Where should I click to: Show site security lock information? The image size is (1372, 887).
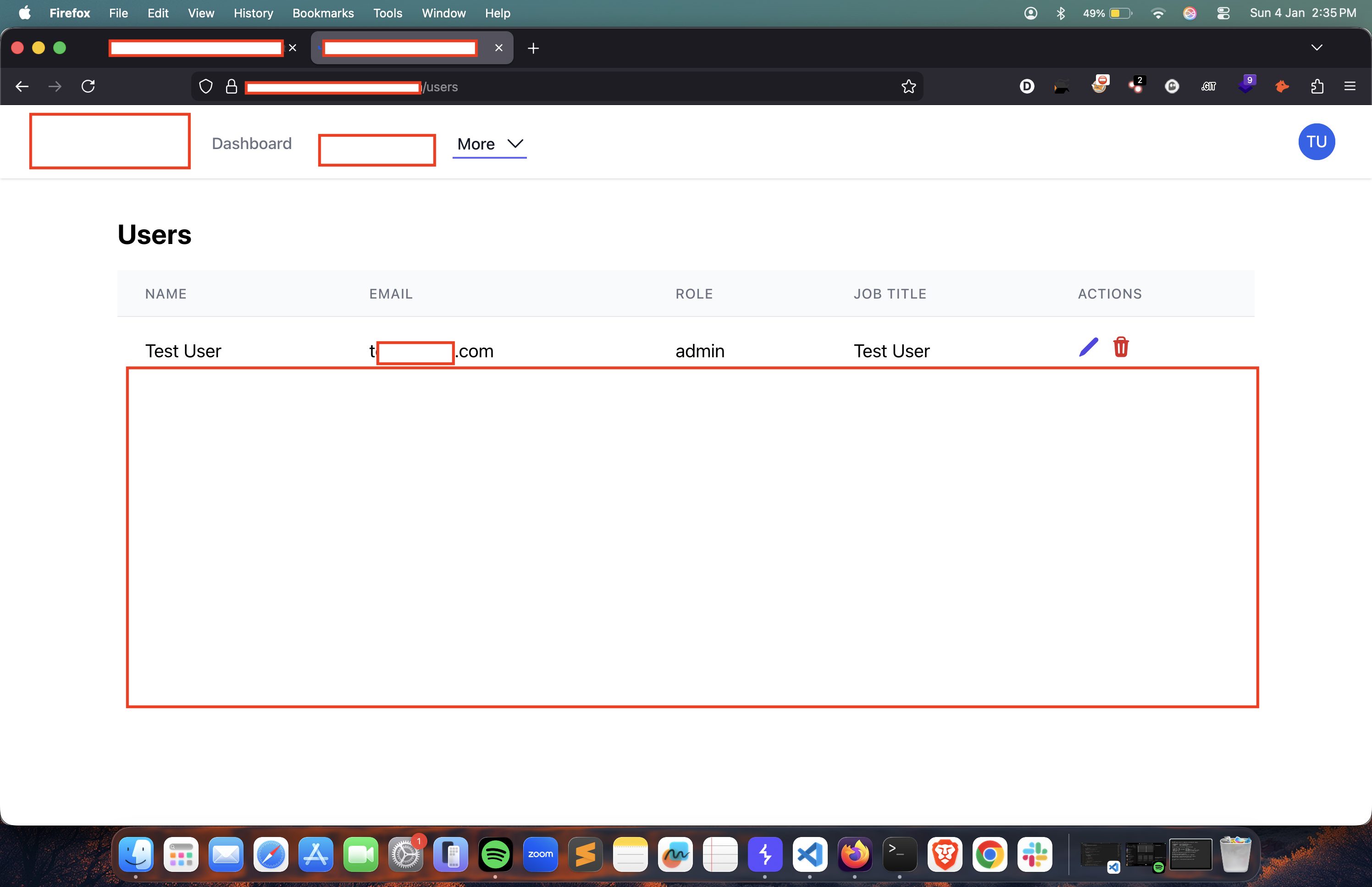pyautogui.click(x=232, y=86)
